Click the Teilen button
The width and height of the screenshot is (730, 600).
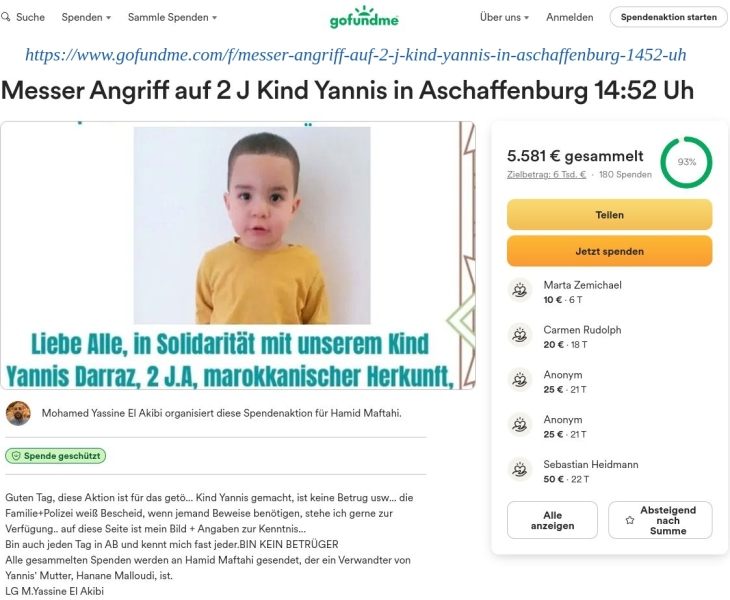click(609, 215)
